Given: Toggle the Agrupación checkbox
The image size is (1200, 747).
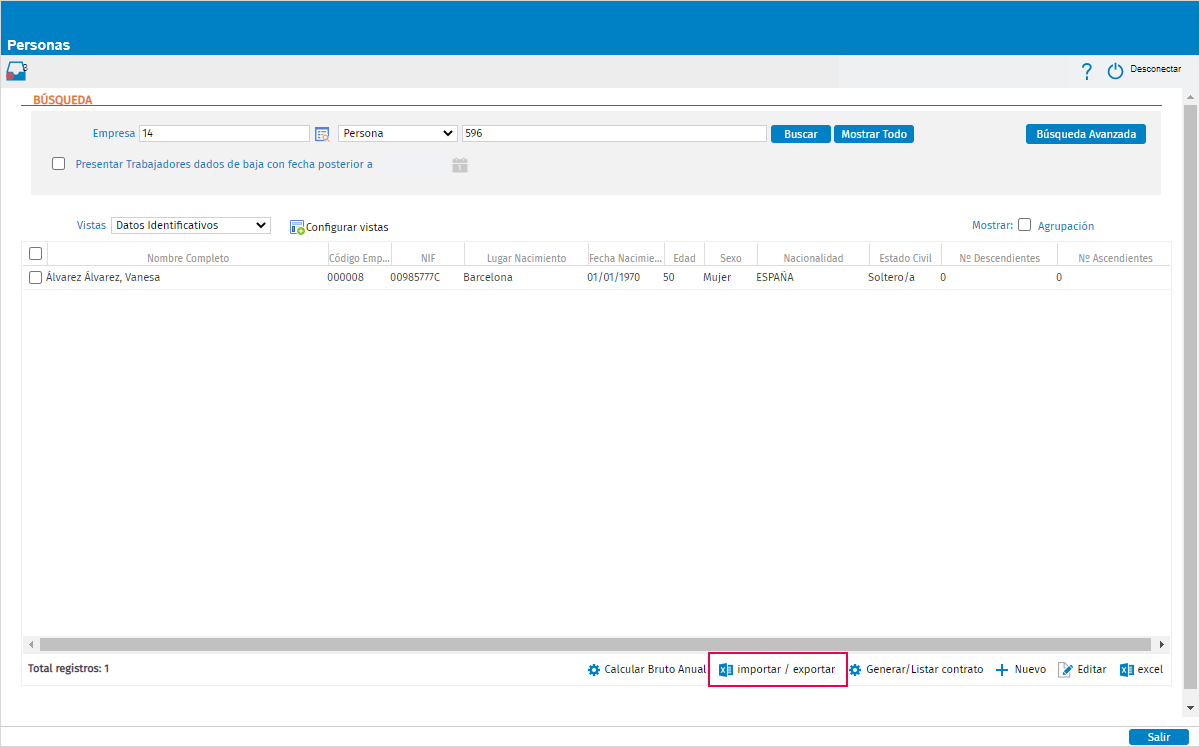Looking at the screenshot, I should [x=1024, y=225].
